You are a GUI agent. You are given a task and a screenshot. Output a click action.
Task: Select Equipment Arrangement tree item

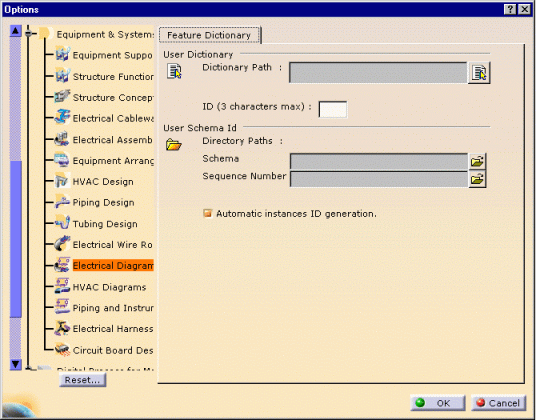click(113, 161)
